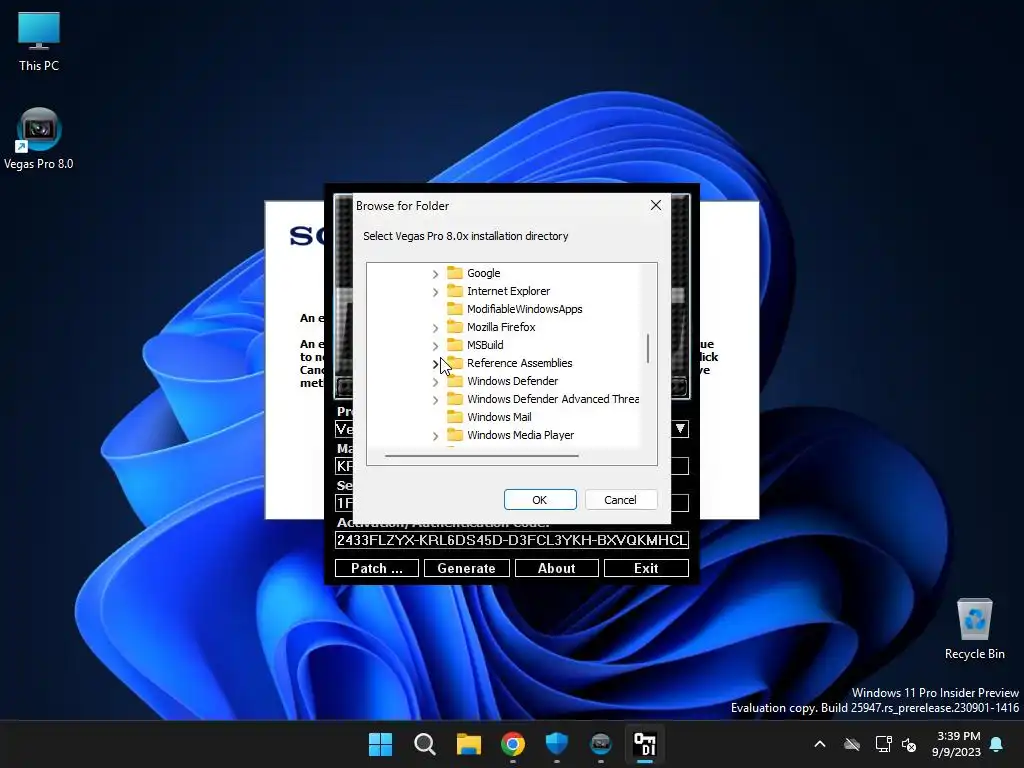The height and width of the screenshot is (768, 1024).
Task: Cancel the Browse for Folder dialog
Action: [620, 500]
